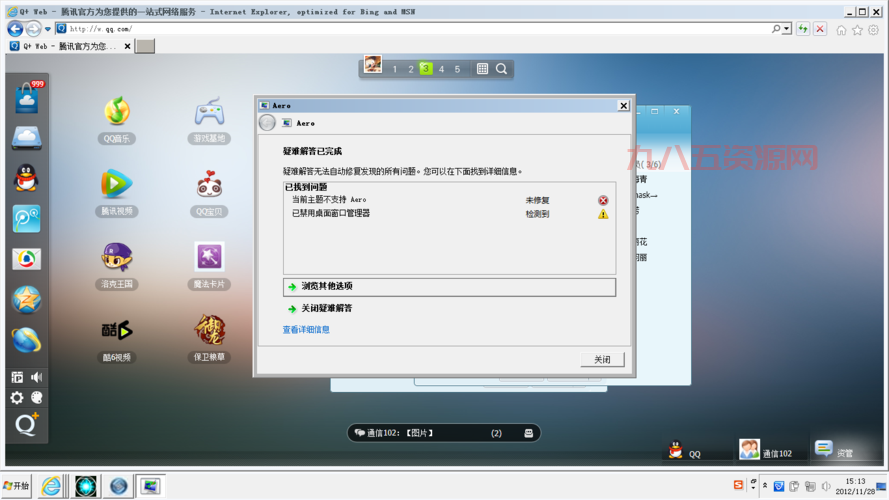Open IE favorites star icon
The height and width of the screenshot is (500, 889).
click(857, 30)
